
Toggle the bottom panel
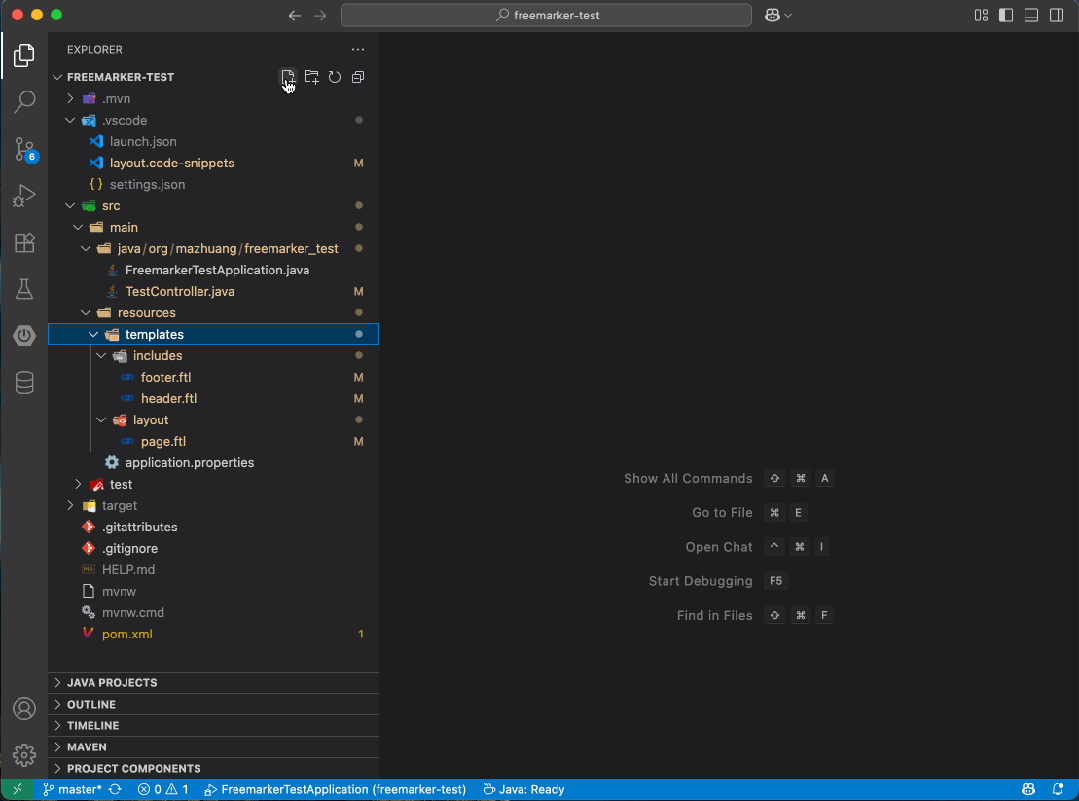pyautogui.click(x=1031, y=15)
